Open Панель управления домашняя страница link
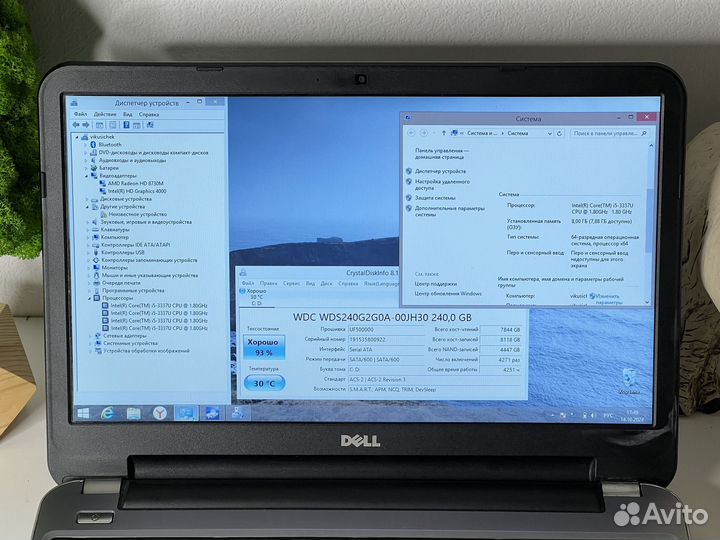Image resolution: width=720 pixels, height=540 pixels. 442,153
